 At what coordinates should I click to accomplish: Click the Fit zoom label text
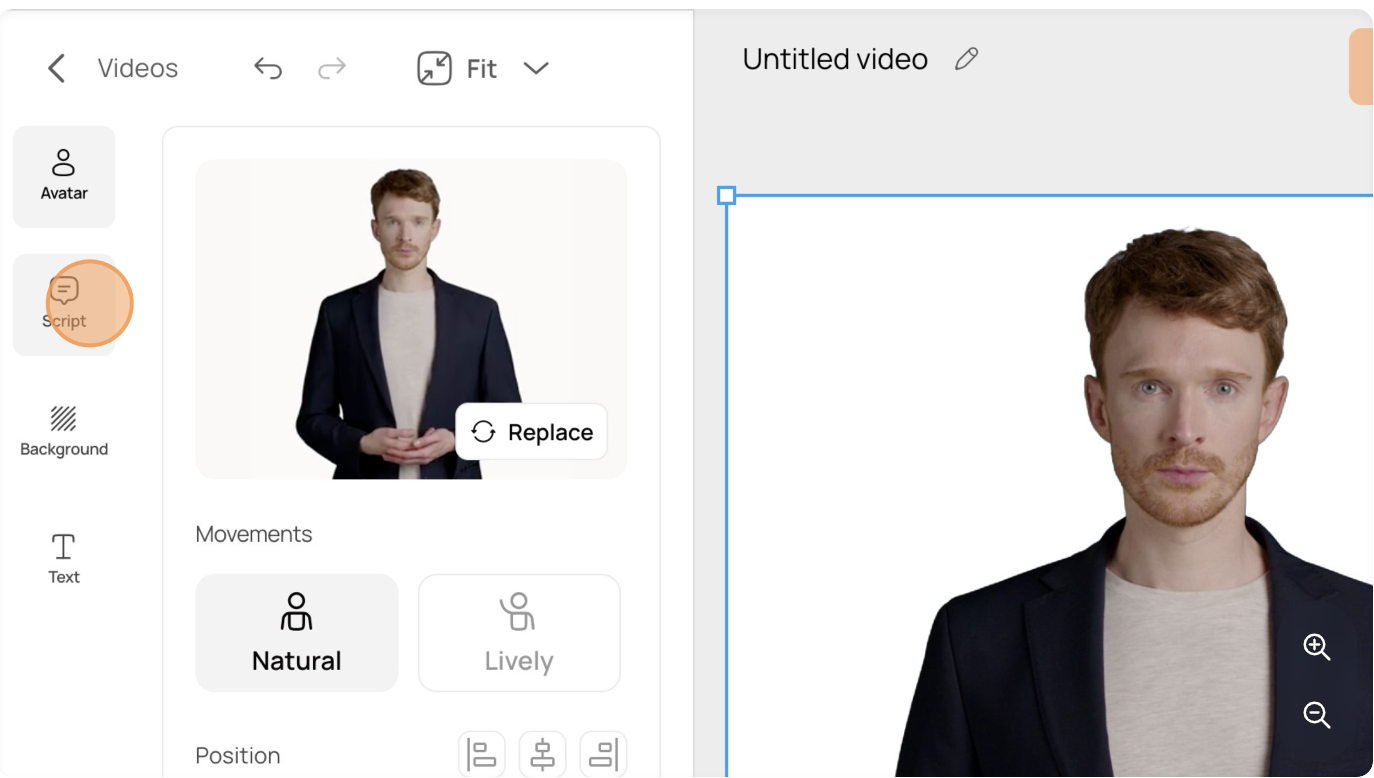tap(482, 68)
